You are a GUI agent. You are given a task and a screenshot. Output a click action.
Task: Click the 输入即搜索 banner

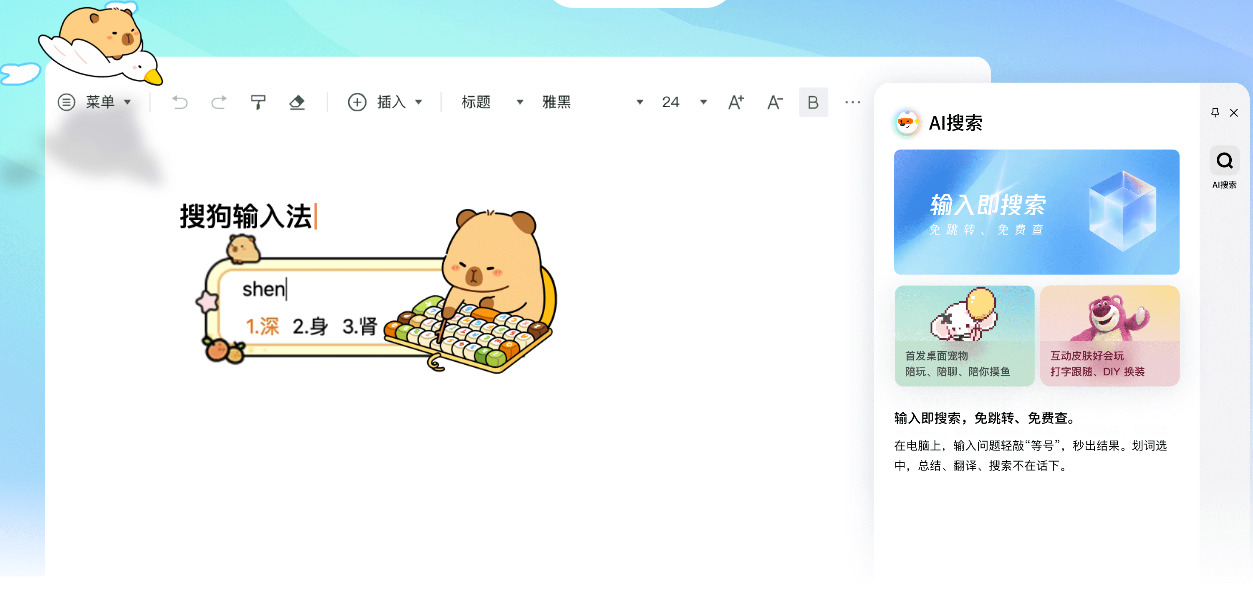tap(1037, 212)
